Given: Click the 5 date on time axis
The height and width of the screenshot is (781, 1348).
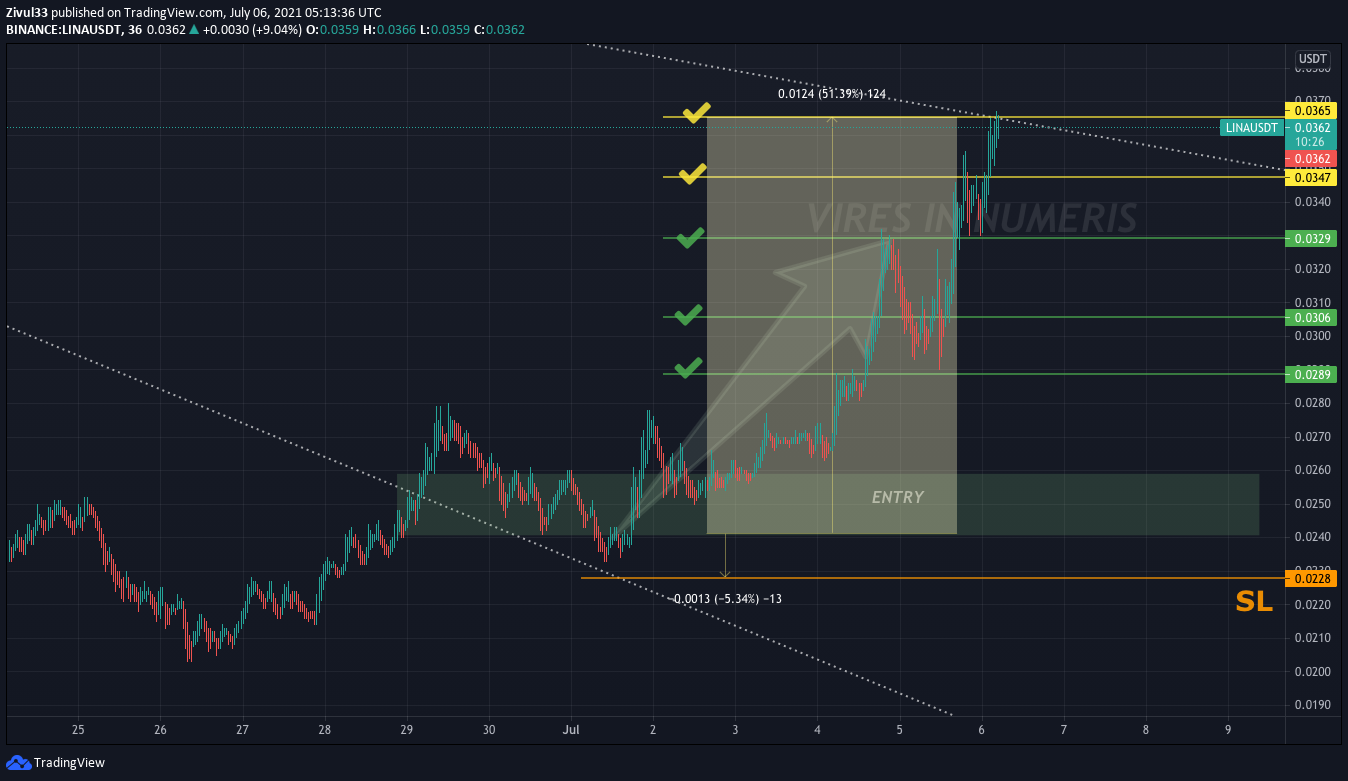Looking at the screenshot, I should tap(899, 730).
